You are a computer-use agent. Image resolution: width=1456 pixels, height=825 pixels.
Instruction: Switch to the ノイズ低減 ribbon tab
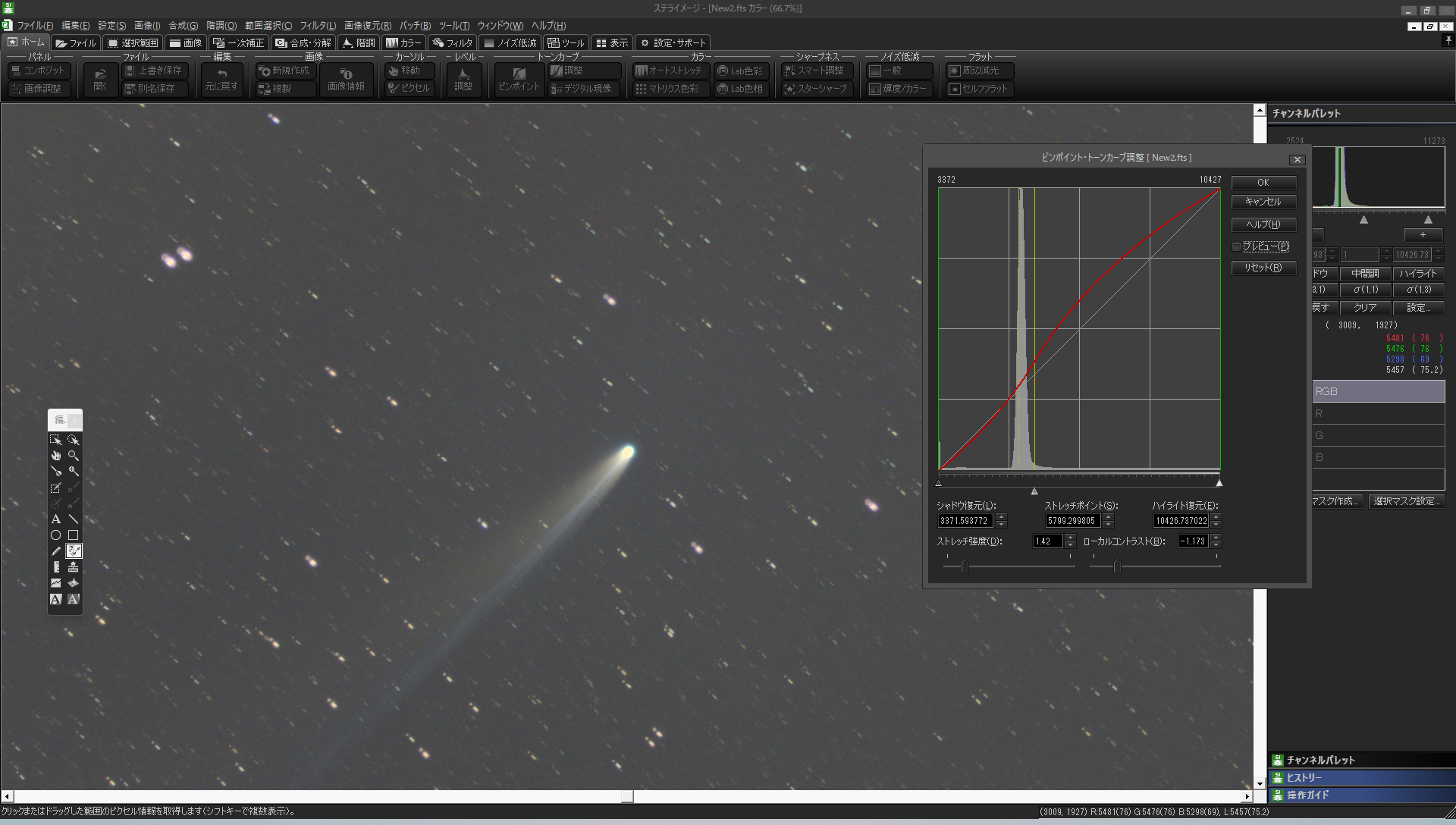point(510,43)
